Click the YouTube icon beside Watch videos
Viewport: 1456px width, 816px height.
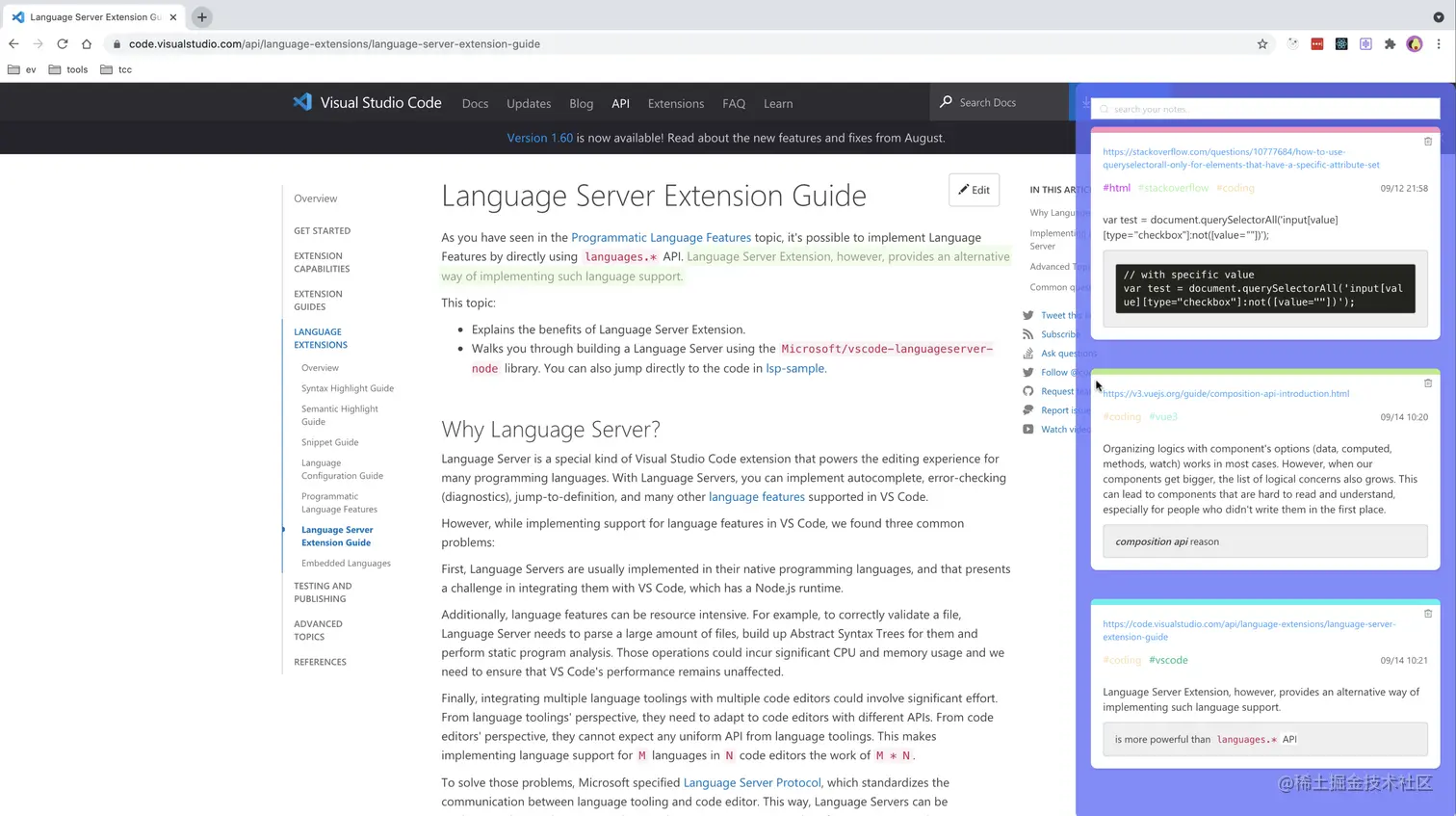1028,430
